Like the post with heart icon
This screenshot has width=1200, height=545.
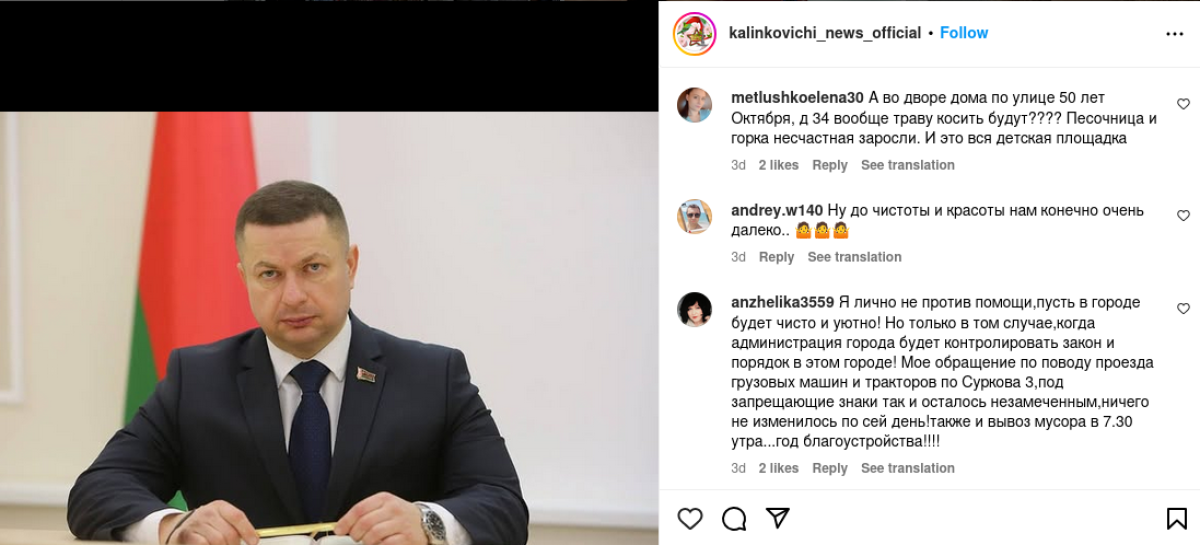click(690, 518)
